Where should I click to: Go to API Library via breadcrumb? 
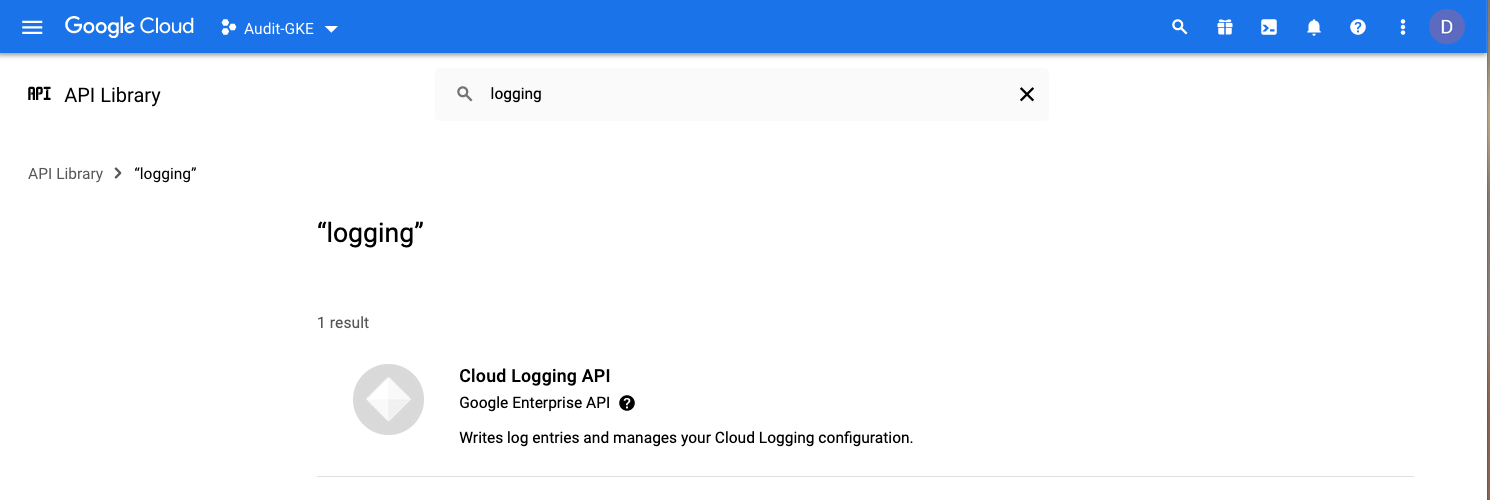65,174
